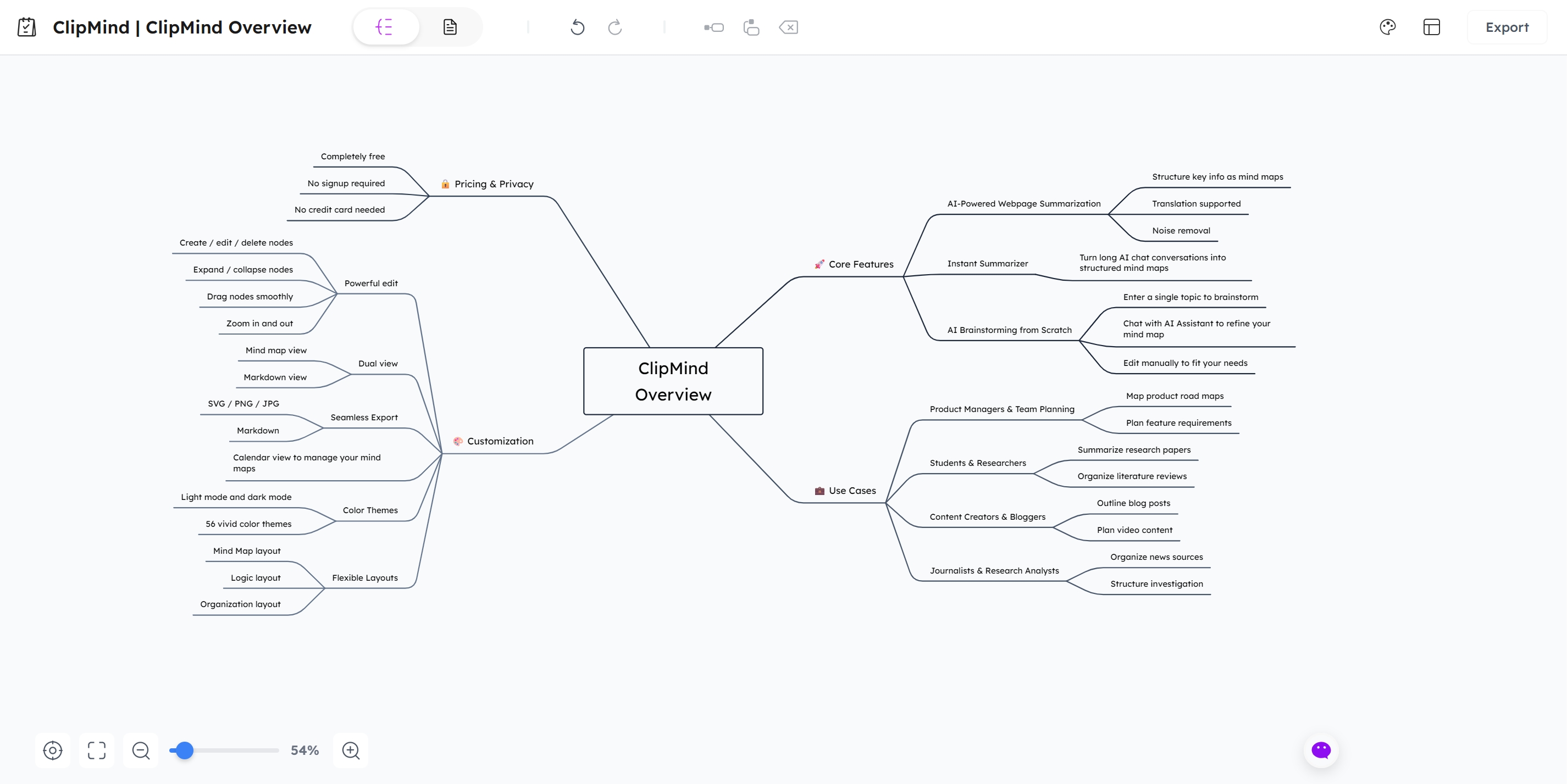
Task: Switch to markdown document view
Action: click(450, 27)
